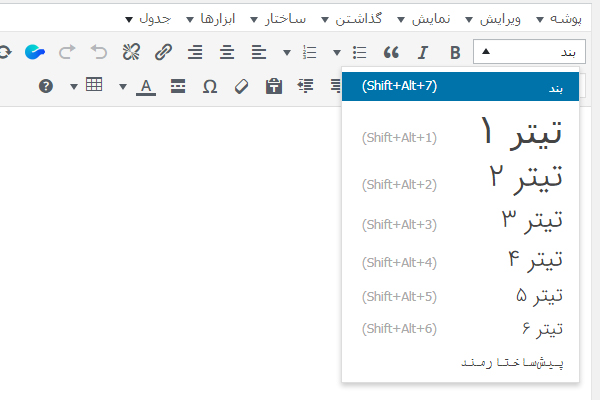Align text to the left
The width and height of the screenshot is (600, 400).
coord(259,52)
